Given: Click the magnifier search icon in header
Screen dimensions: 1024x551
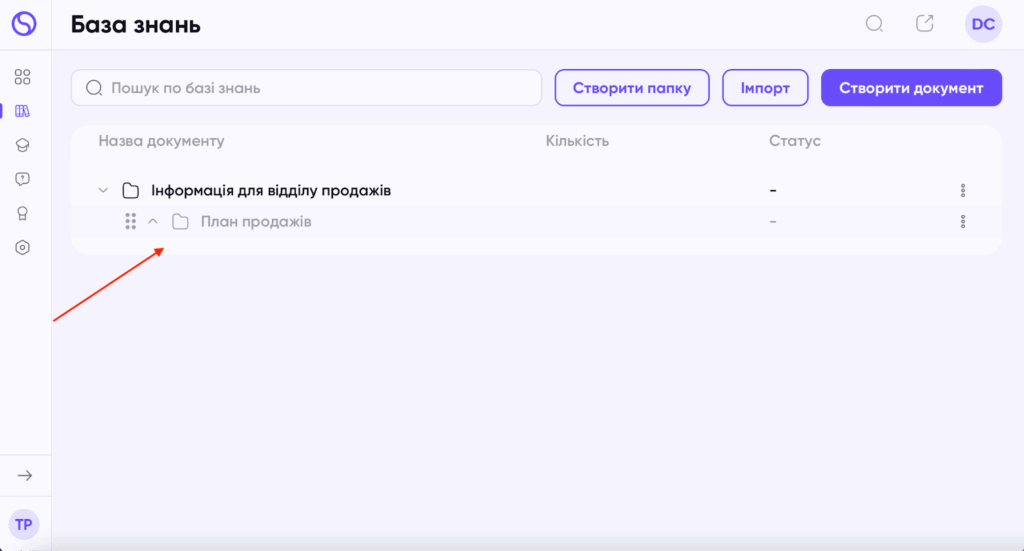Looking at the screenshot, I should point(874,24).
